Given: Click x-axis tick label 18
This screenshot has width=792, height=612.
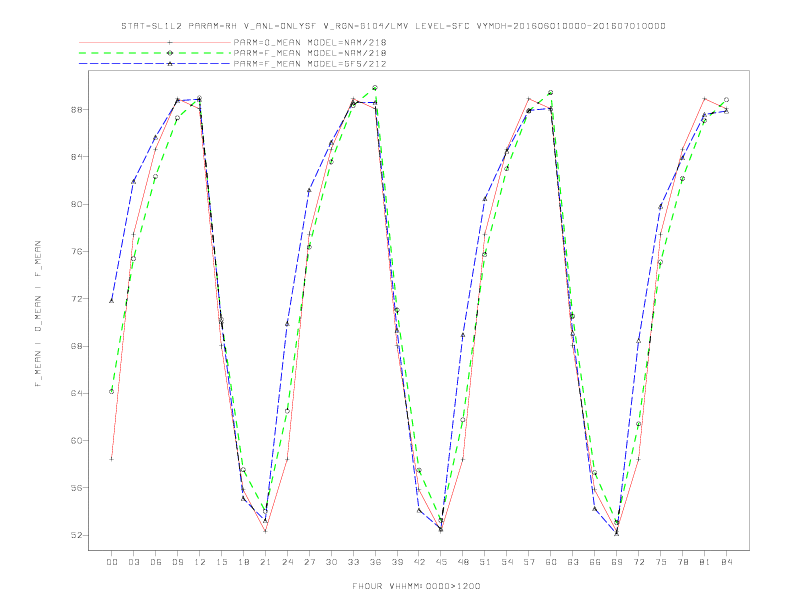Looking at the screenshot, I should (243, 562).
